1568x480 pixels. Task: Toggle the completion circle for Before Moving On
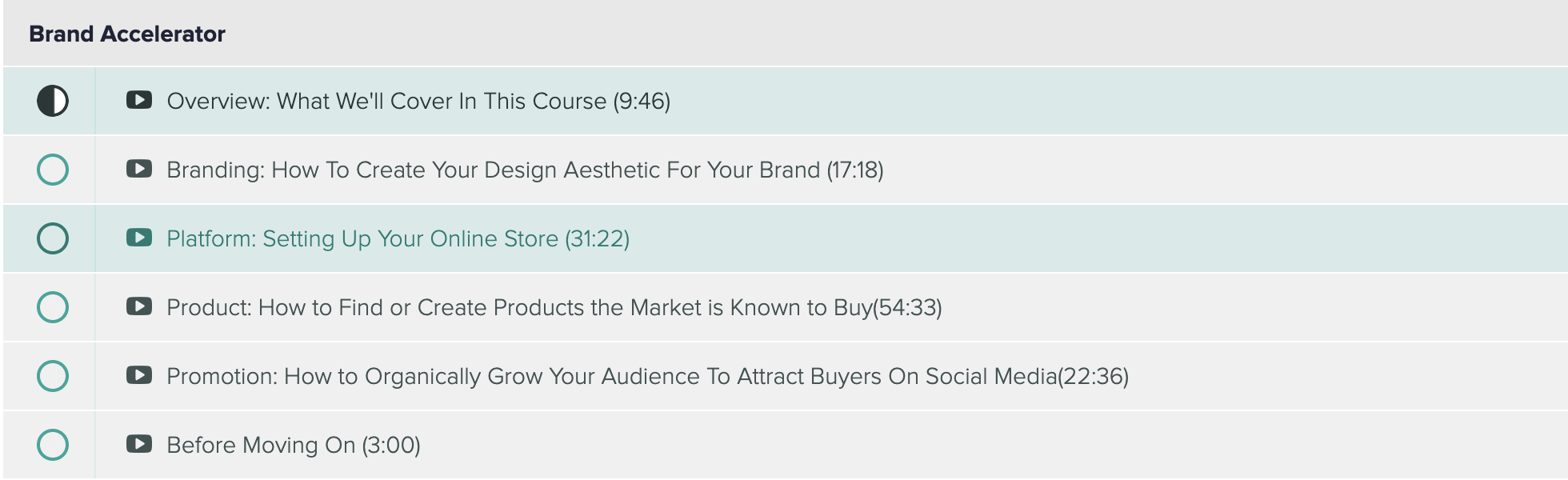pos(53,445)
